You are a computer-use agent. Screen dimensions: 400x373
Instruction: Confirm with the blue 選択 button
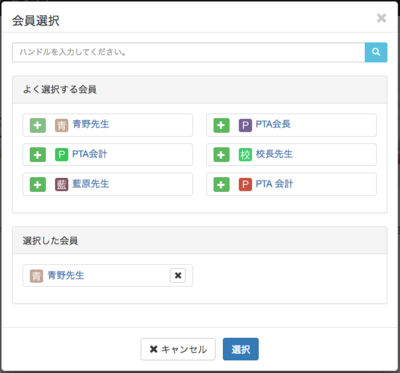(241, 349)
